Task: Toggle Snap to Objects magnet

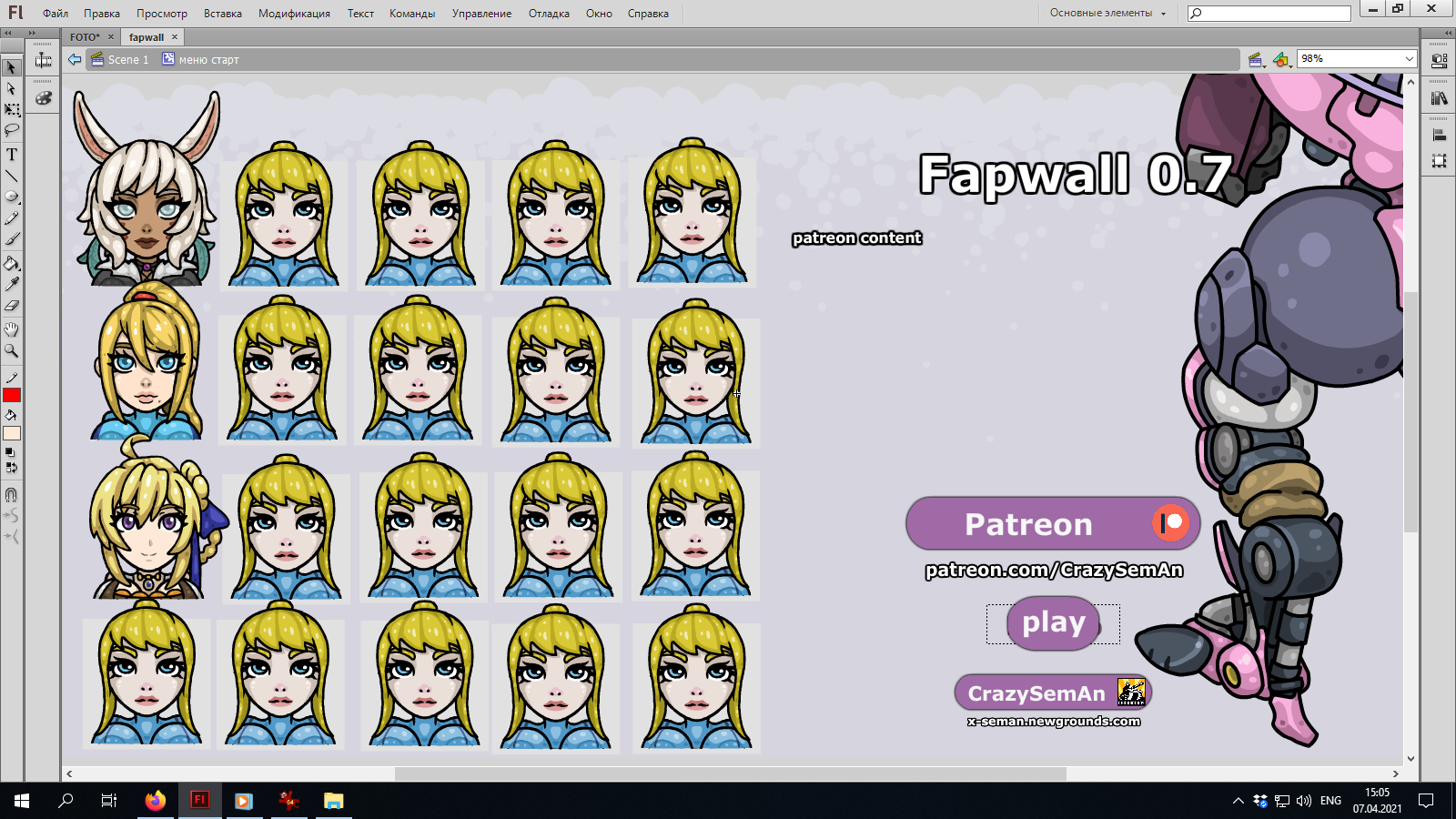Action: pyautogui.click(x=11, y=495)
